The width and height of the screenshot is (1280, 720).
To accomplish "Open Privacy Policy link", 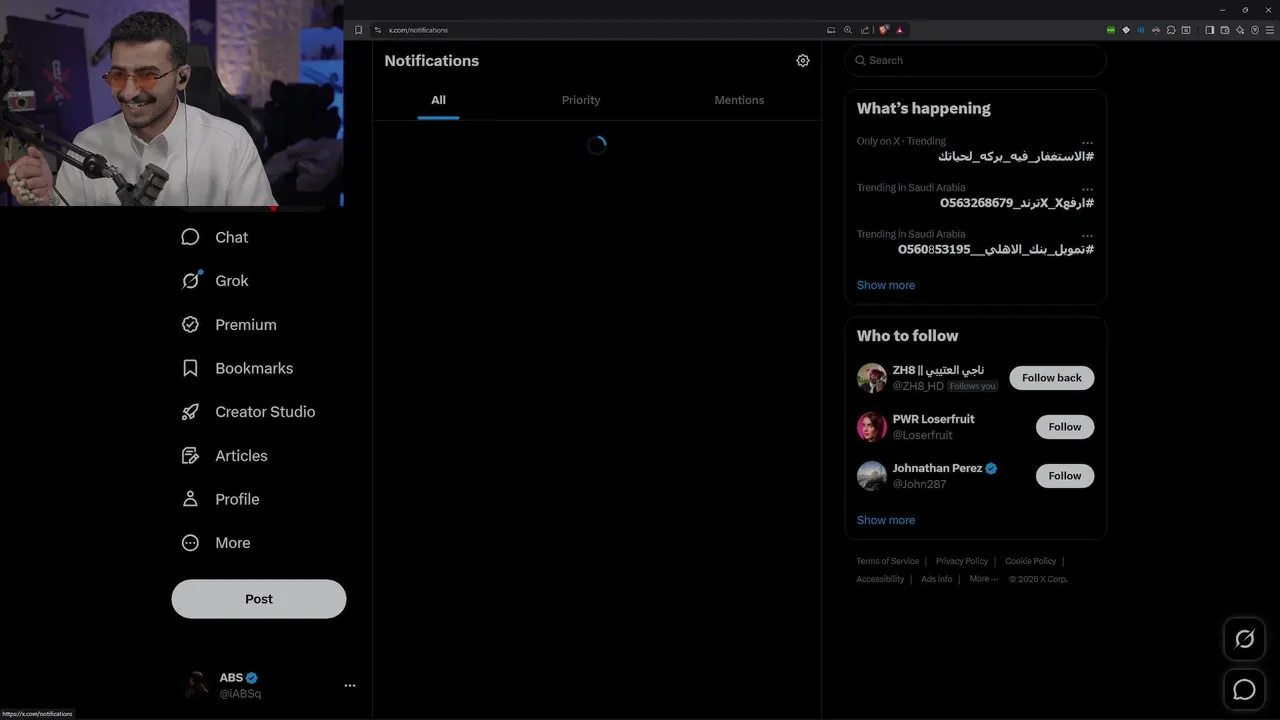I will point(962,561).
